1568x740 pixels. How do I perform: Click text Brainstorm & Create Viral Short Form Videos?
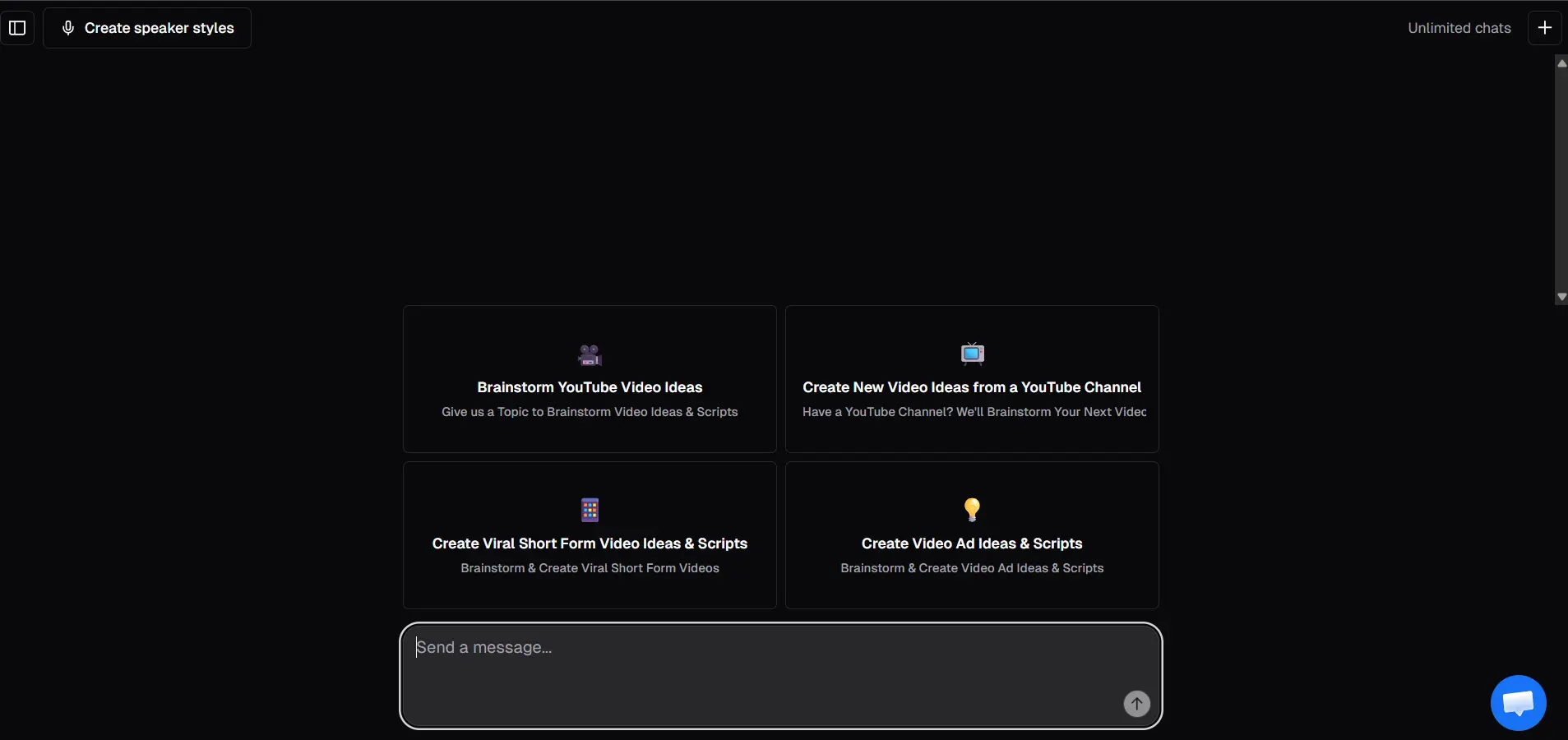tap(590, 568)
